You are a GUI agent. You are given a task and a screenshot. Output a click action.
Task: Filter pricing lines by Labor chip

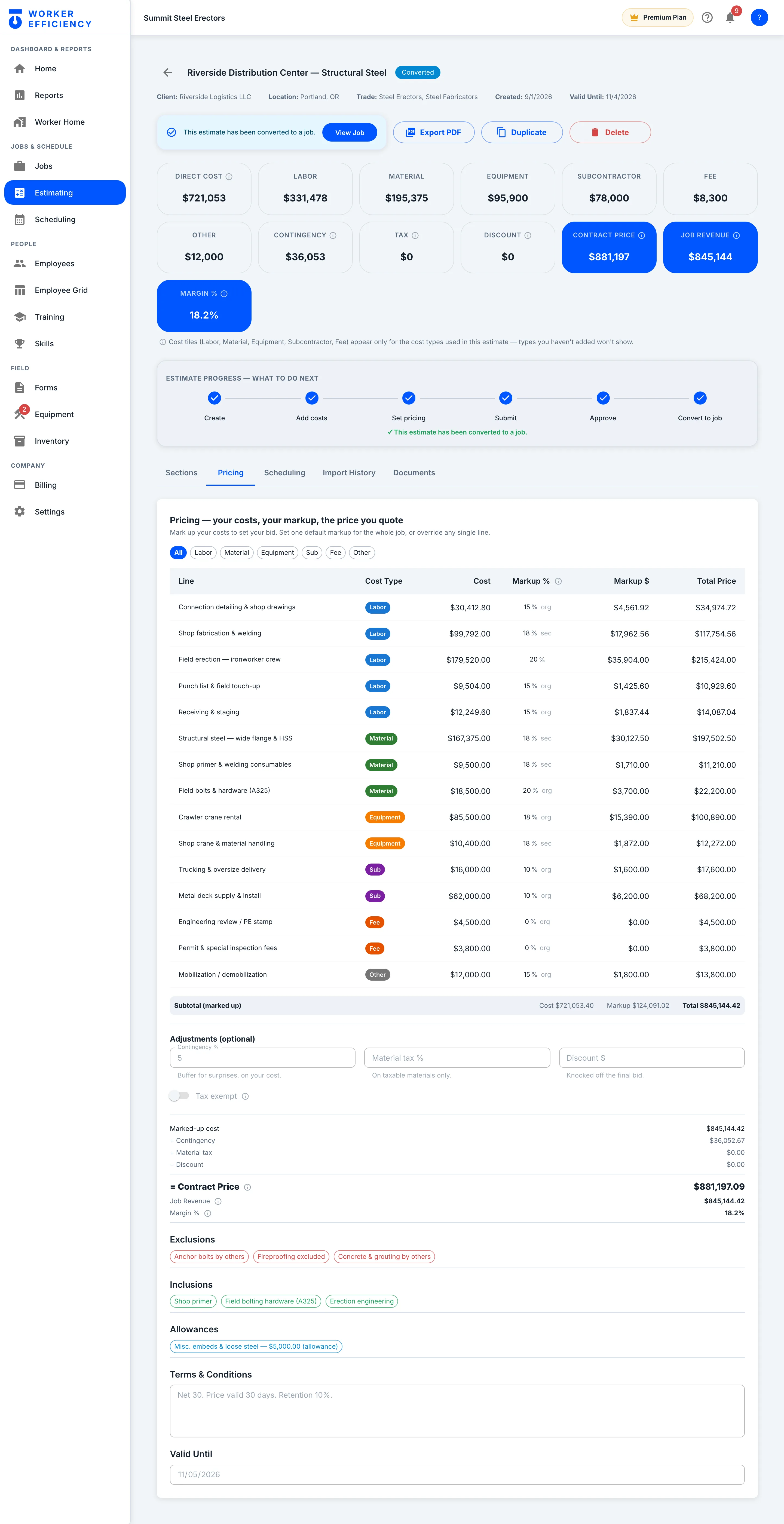click(x=203, y=553)
